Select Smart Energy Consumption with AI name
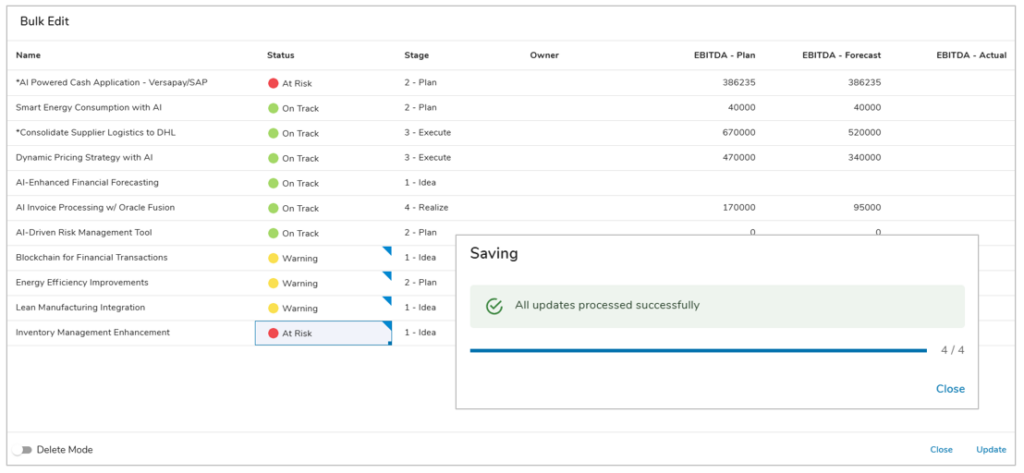The image size is (1024, 473). point(88,107)
